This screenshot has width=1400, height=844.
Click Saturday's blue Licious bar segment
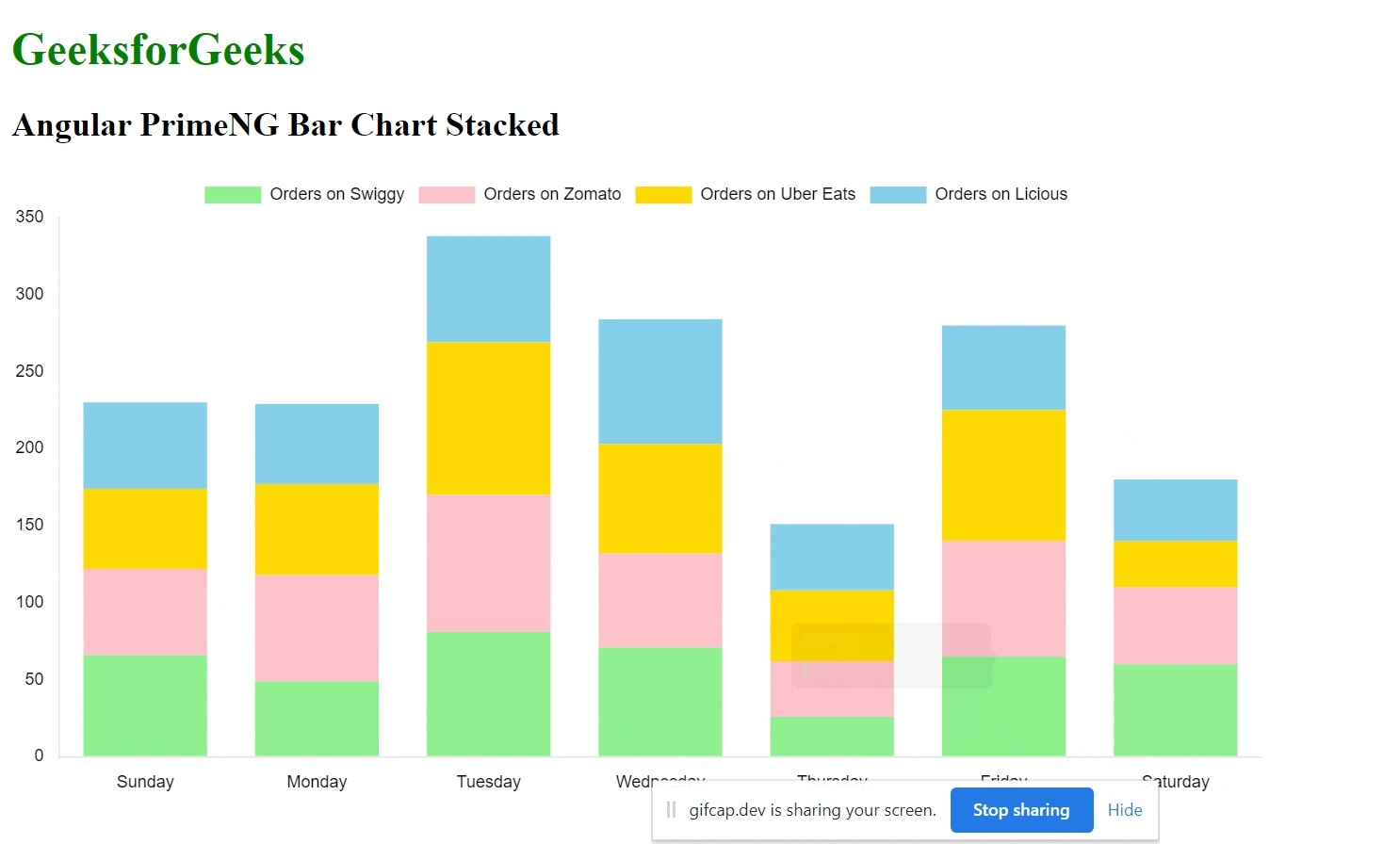[x=1175, y=510]
